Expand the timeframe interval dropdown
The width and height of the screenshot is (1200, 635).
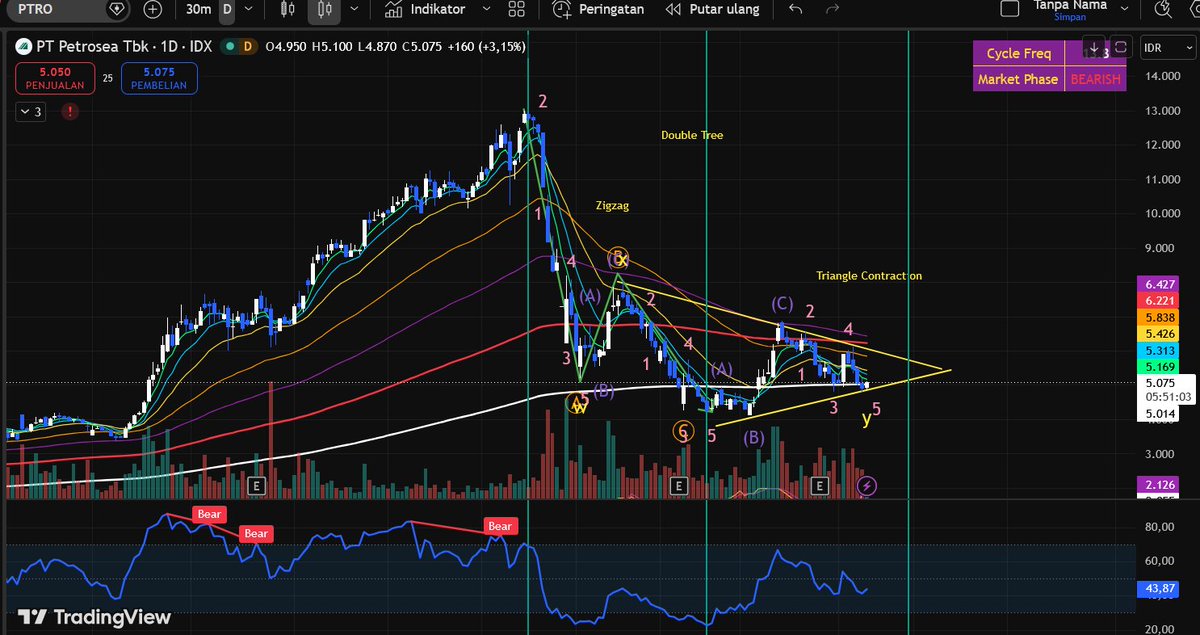250,9
